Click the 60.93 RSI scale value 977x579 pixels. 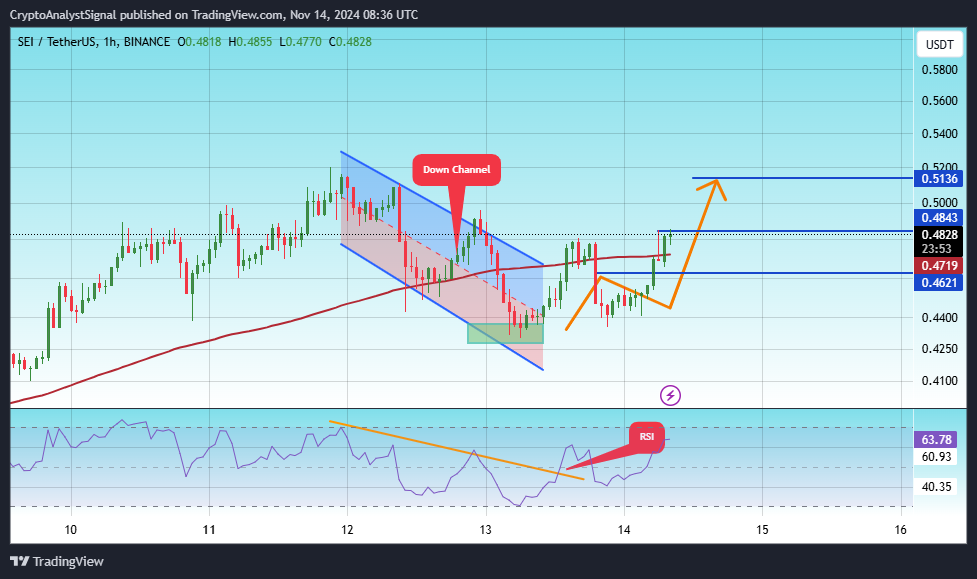coord(936,457)
